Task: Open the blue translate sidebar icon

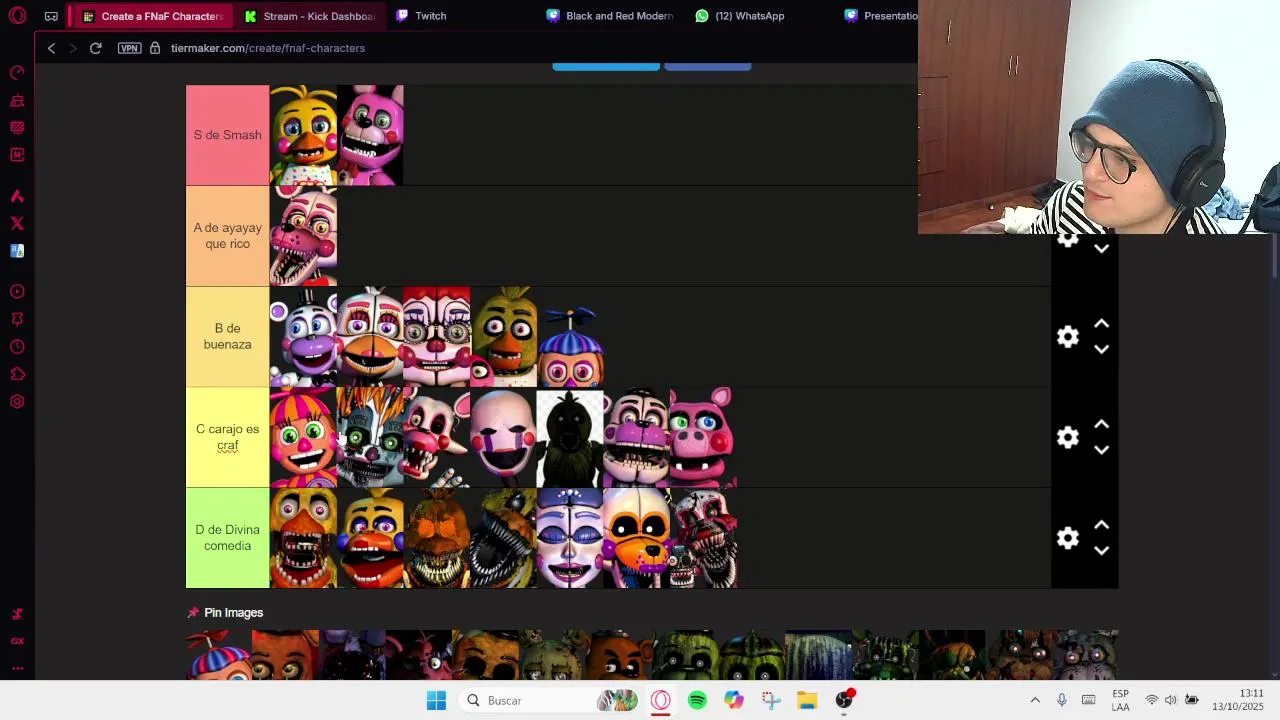Action: click(17, 251)
